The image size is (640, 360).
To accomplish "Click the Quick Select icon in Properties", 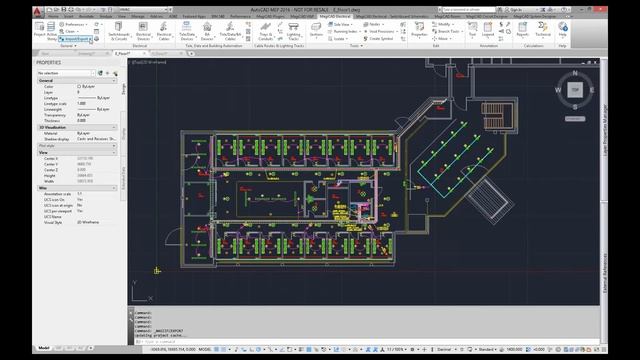I will point(115,73).
